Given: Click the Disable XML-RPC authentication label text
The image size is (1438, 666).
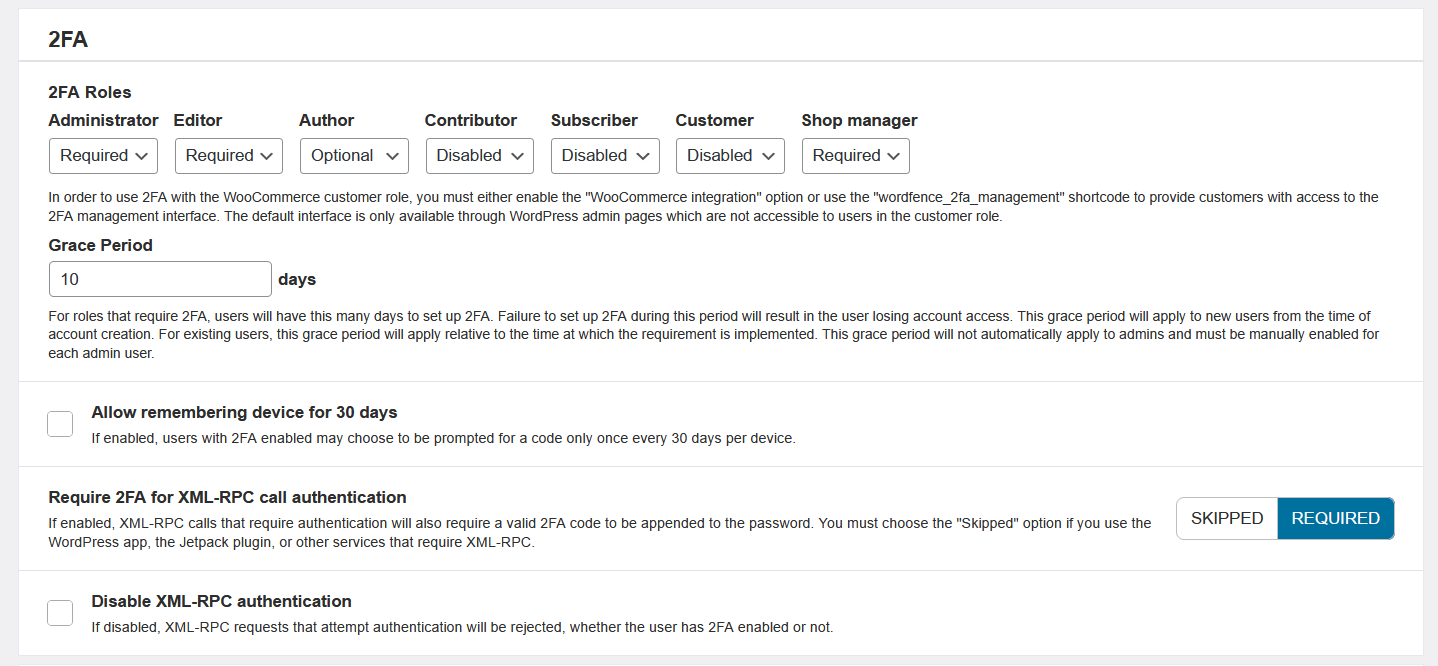Looking at the screenshot, I should (221, 601).
